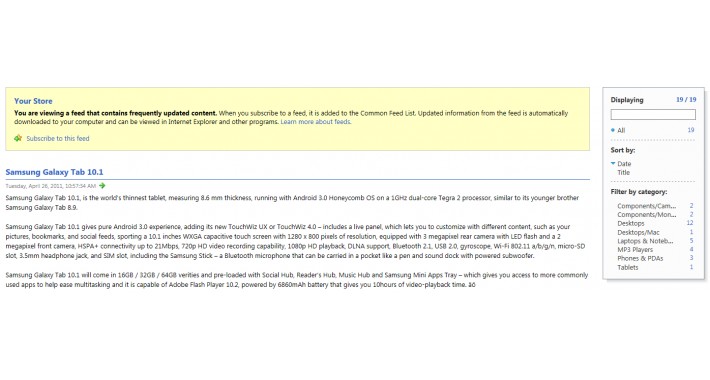Open Learn more about feeds link
Image resolution: width=710 pixels, height=380 pixels.
[x=316, y=122]
